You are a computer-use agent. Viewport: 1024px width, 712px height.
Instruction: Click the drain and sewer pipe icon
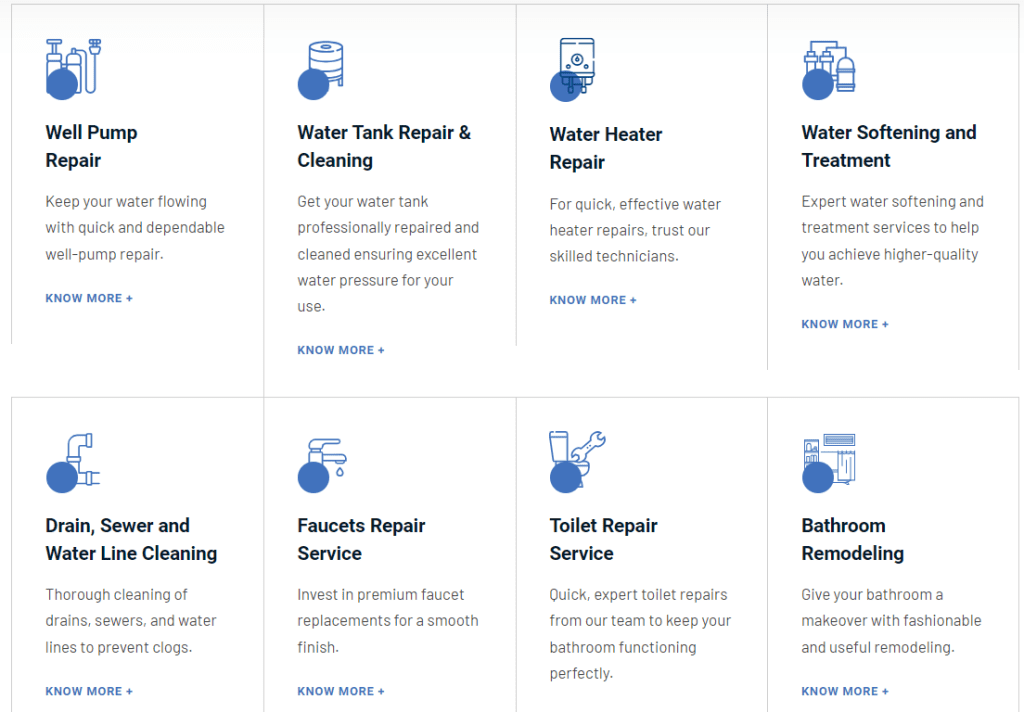point(71,461)
